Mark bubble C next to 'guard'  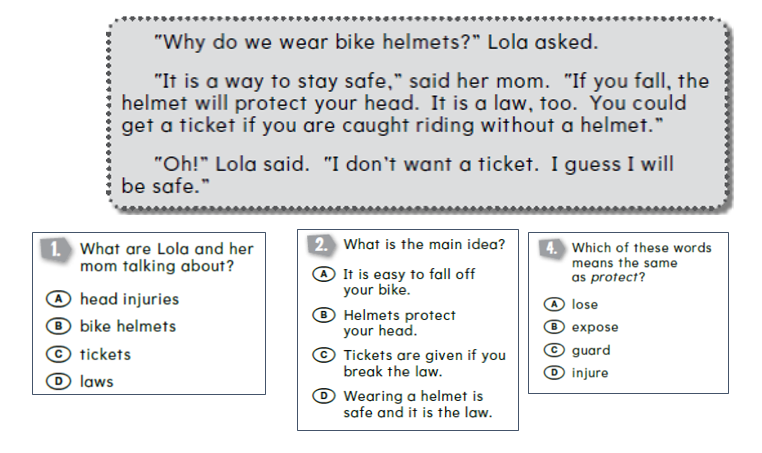[554, 350]
